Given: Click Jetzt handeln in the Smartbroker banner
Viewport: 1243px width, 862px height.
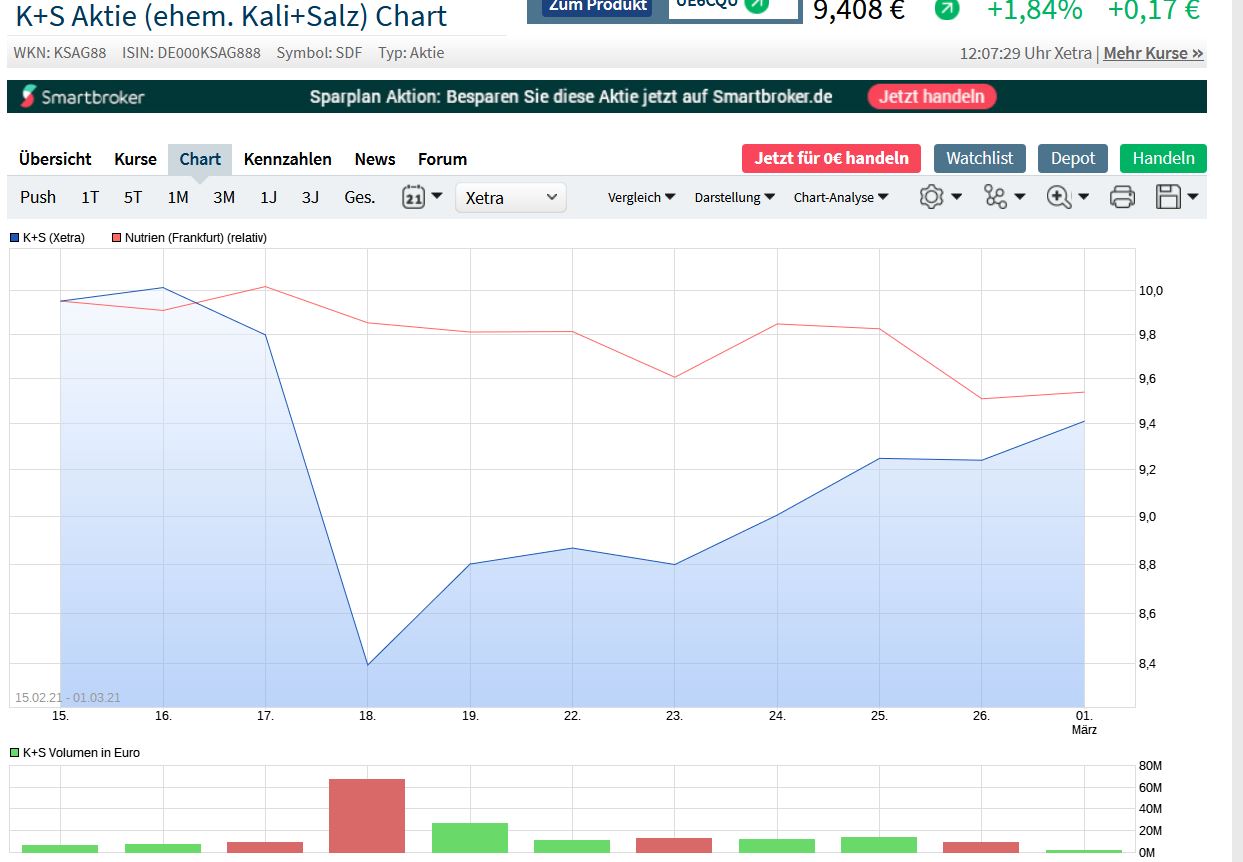Looking at the screenshot, I should click(932, 97).
